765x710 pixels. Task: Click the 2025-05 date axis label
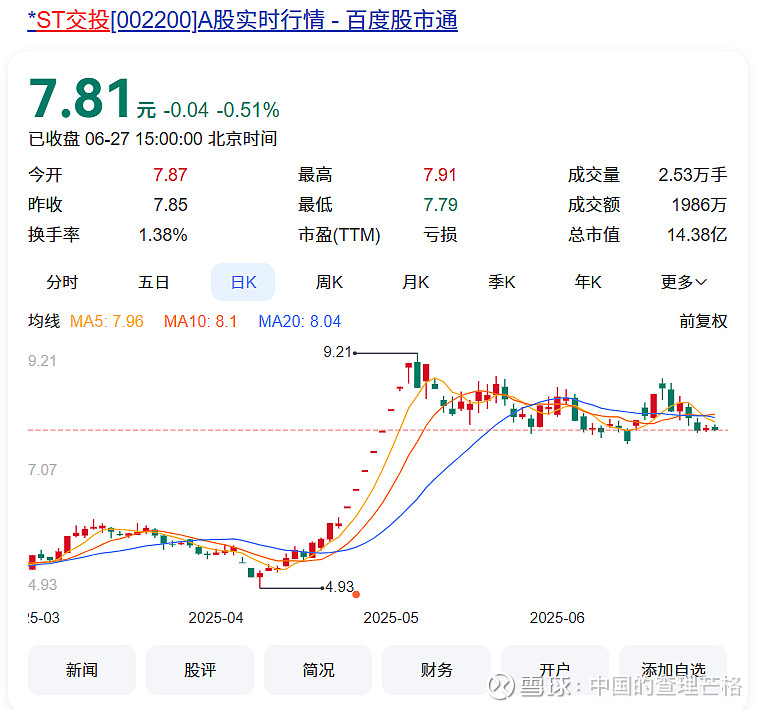coord(391,618)
